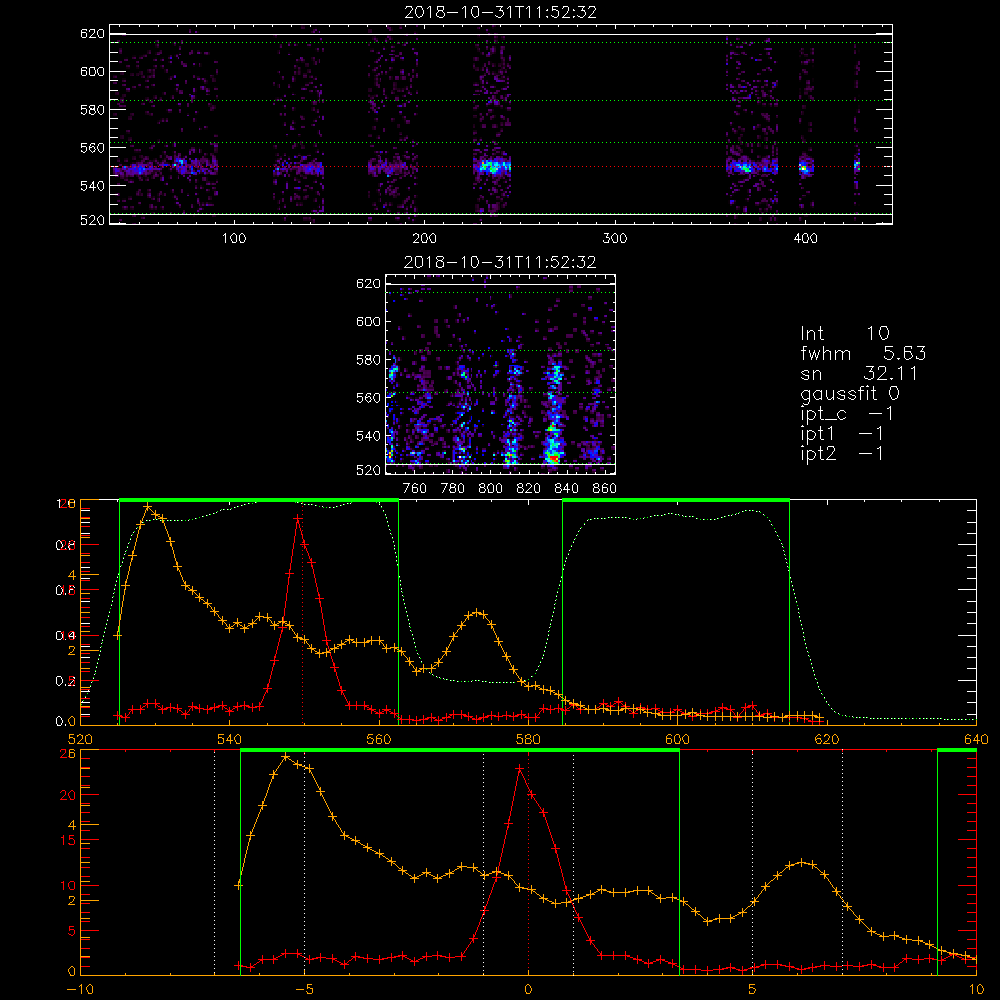Click the 'ipt1 -1' parameter line
The width and height of the screenshot is (1000, 1000).
point(842,434)
